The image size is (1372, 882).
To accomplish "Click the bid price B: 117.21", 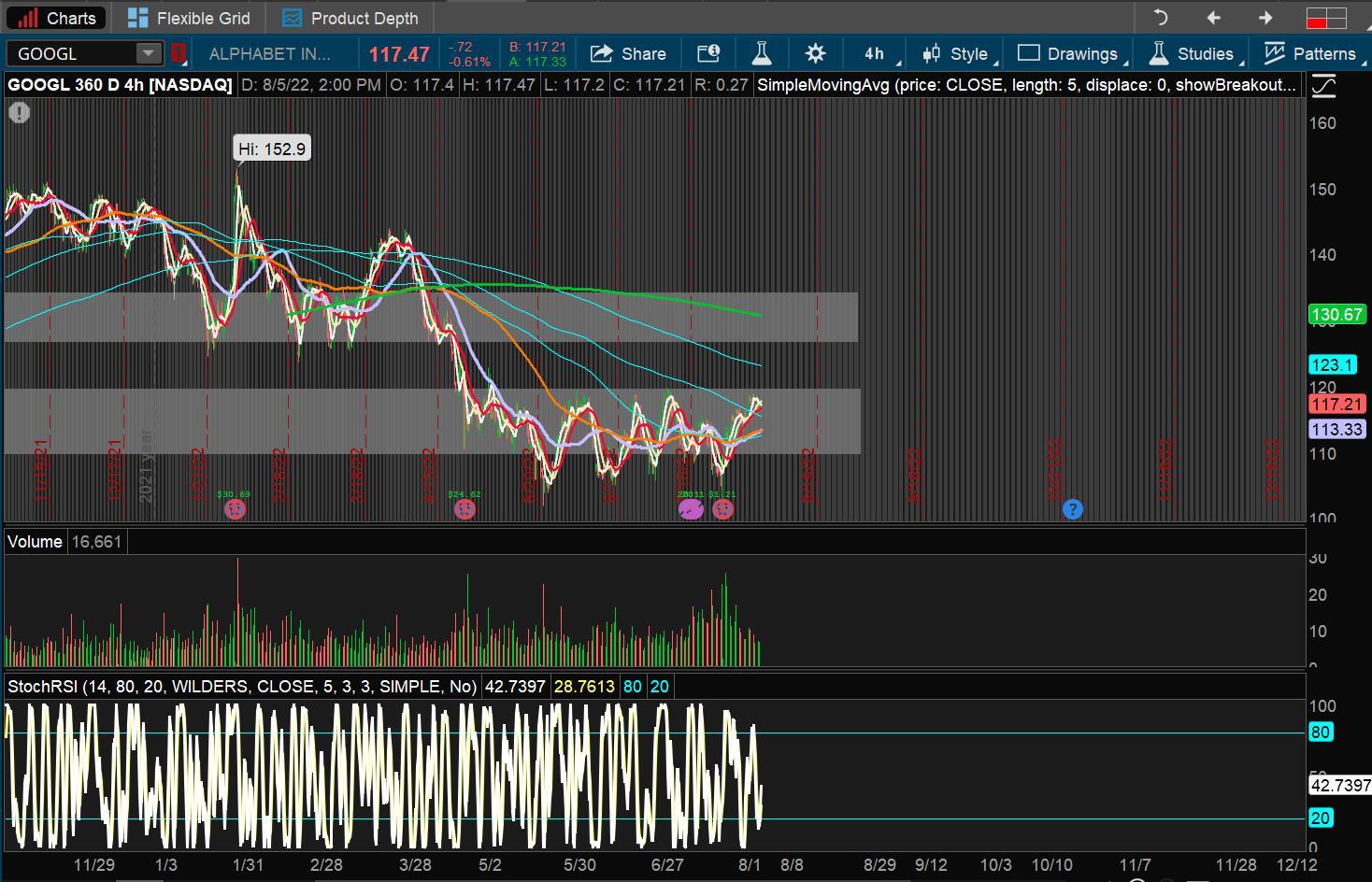I will tap(537, 47).
